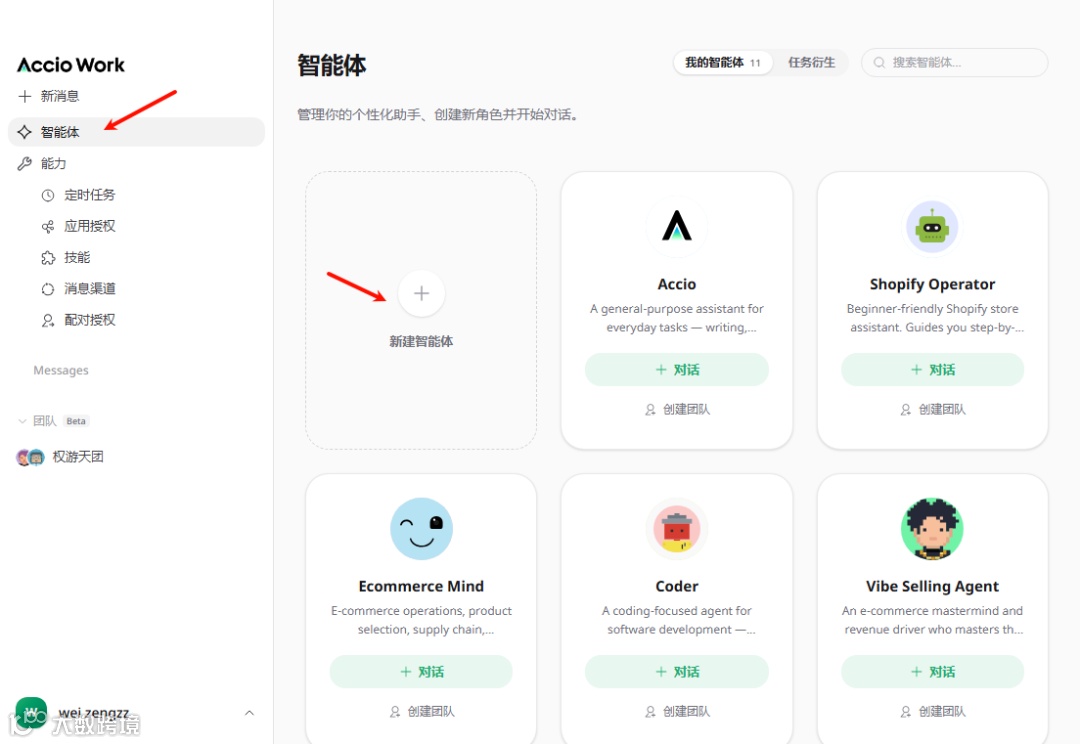
Task: Start 对话 with Vibe Selling Agent
Action: click(x=933, y=672)
